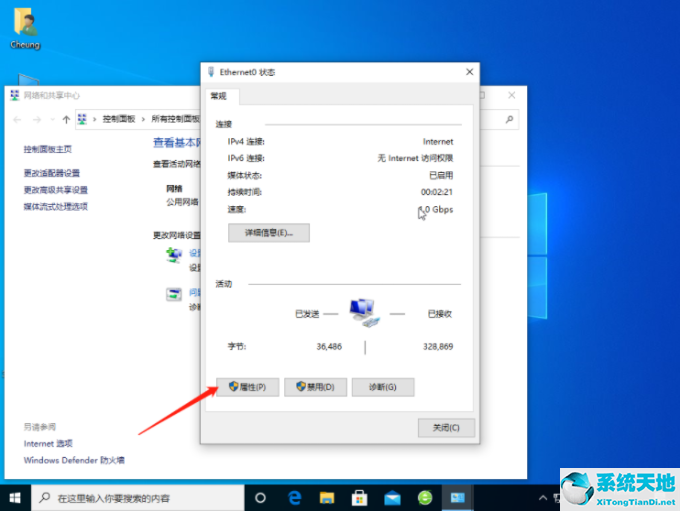The height and width of the screenshot is (511, 680).
Task: Open 更改适配器设置 link
Action: click(52, 173)
